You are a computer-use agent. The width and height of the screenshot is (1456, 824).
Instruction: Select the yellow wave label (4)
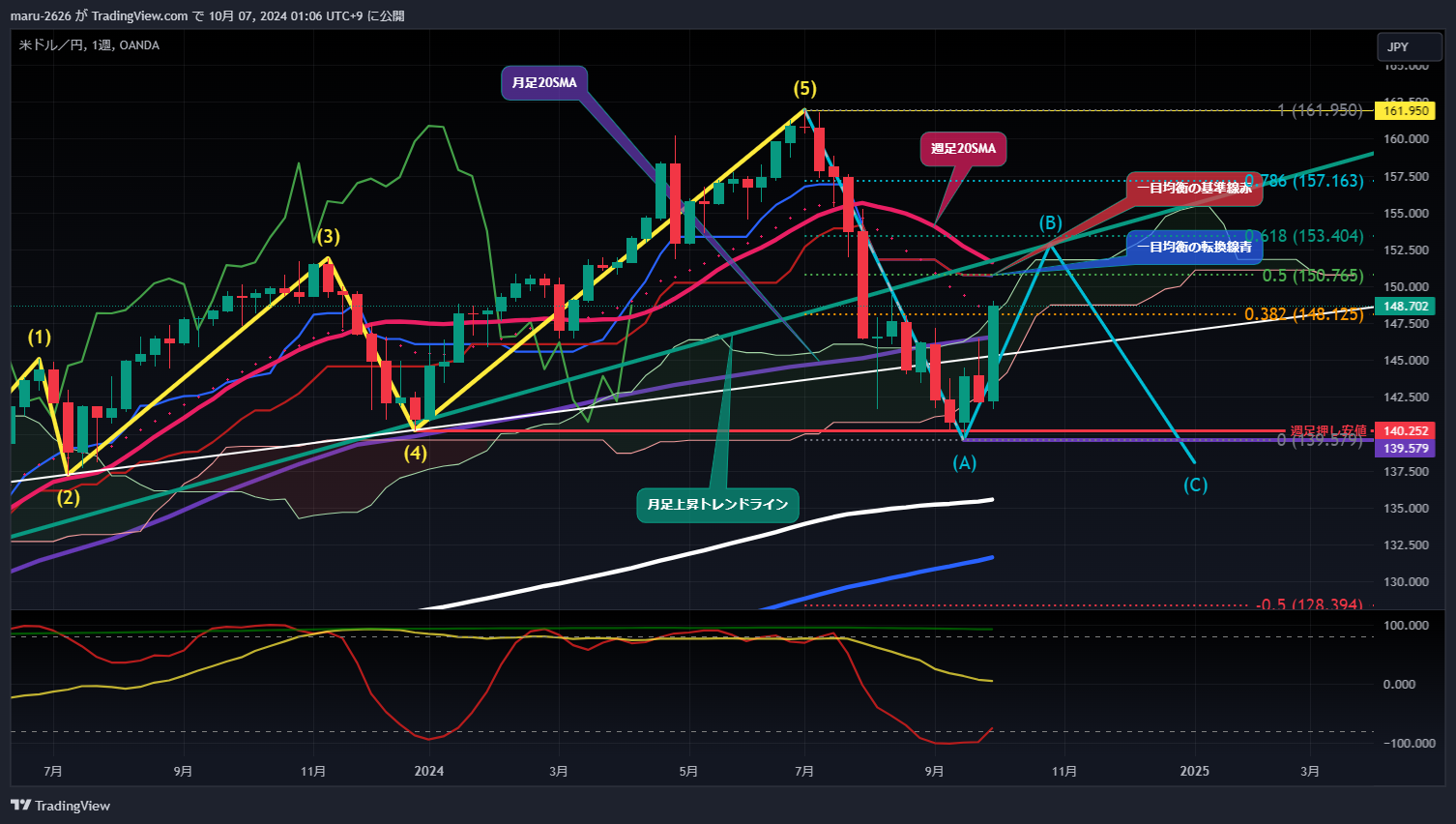[415, 454]
